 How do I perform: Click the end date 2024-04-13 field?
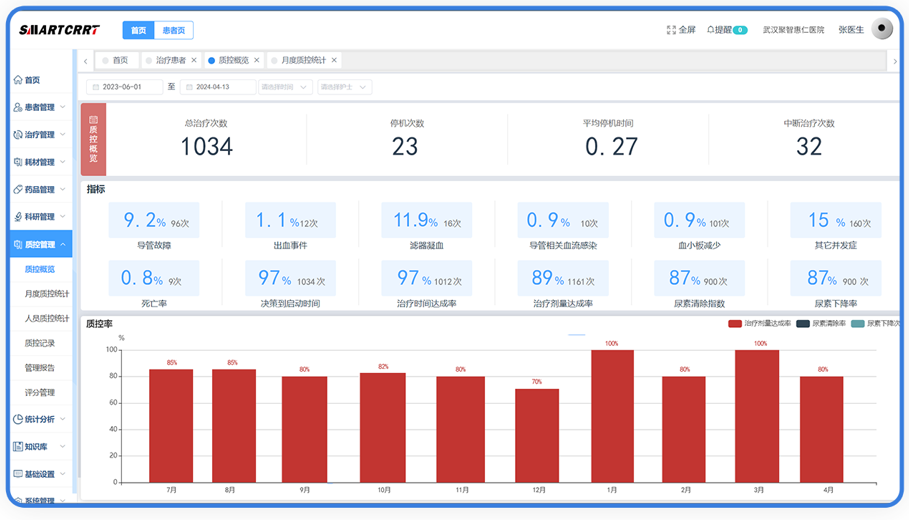tap(218, 87)
